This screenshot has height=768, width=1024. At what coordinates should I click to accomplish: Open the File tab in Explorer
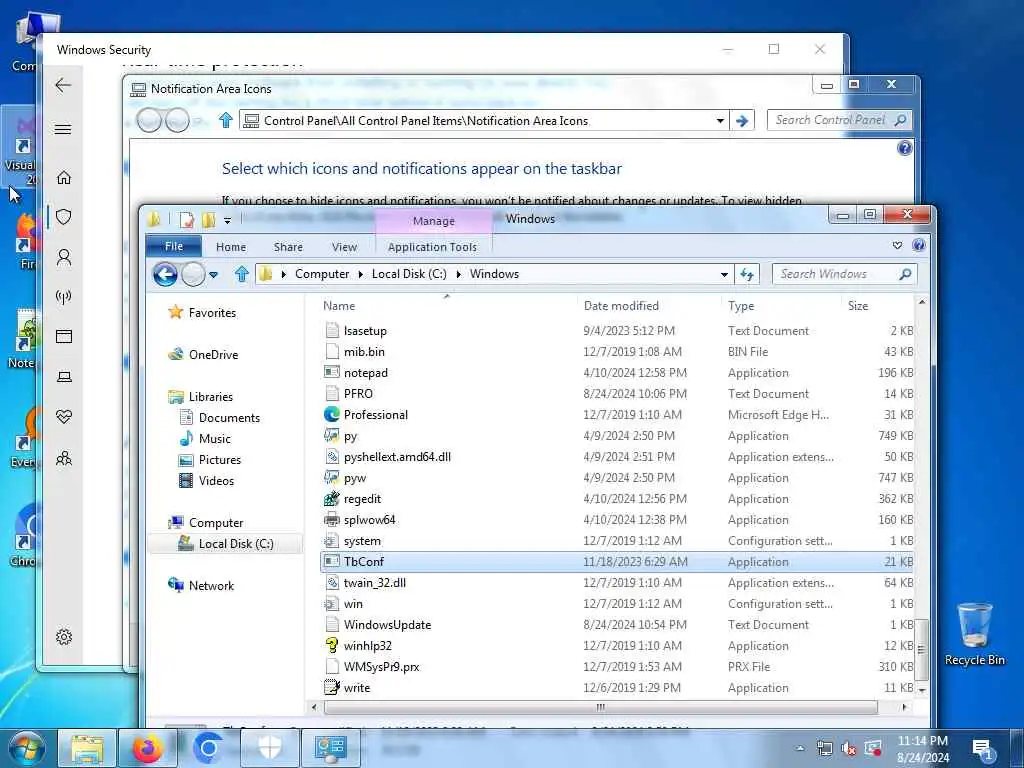174,246
